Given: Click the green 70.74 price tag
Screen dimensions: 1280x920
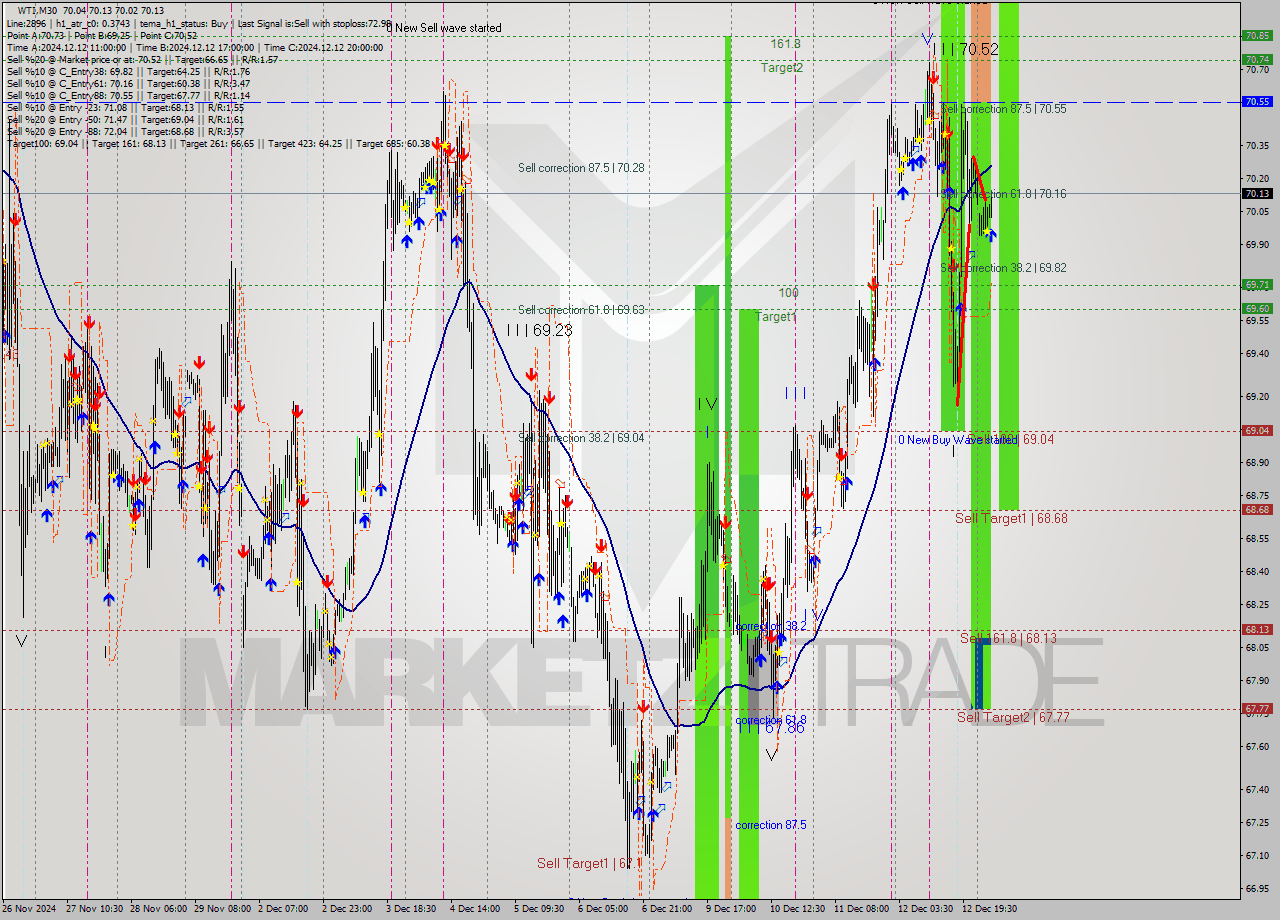Looking at the screenshot, I should point(1257,59).
